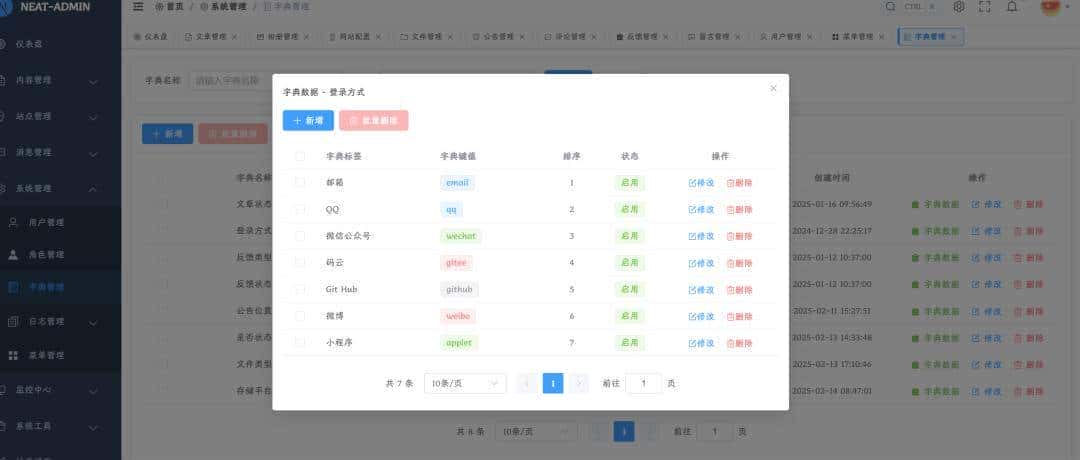Click the trash icon for the qq row
Image resolution: width=1080 pixels, height=460 pixels.
pos(731,209)
